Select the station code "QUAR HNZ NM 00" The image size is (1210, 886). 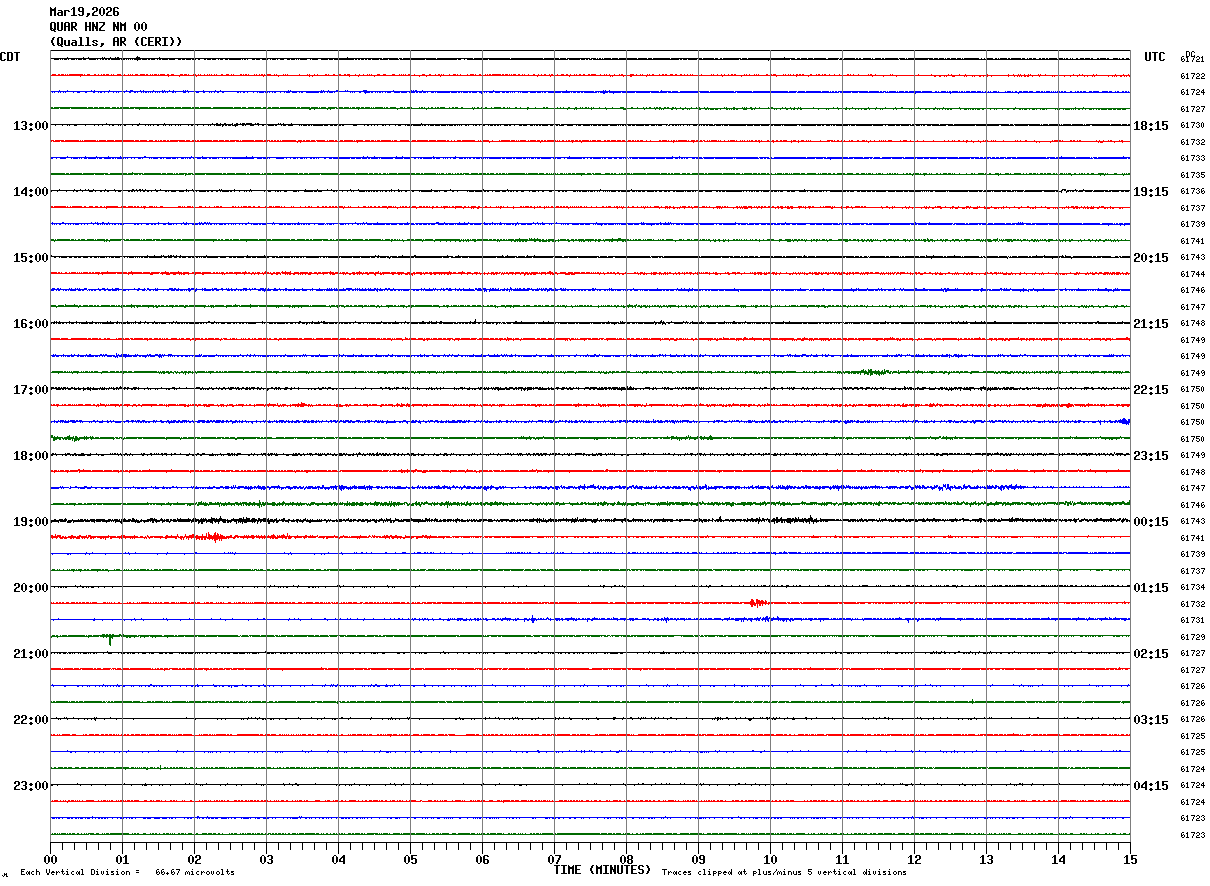click(98, 27)
